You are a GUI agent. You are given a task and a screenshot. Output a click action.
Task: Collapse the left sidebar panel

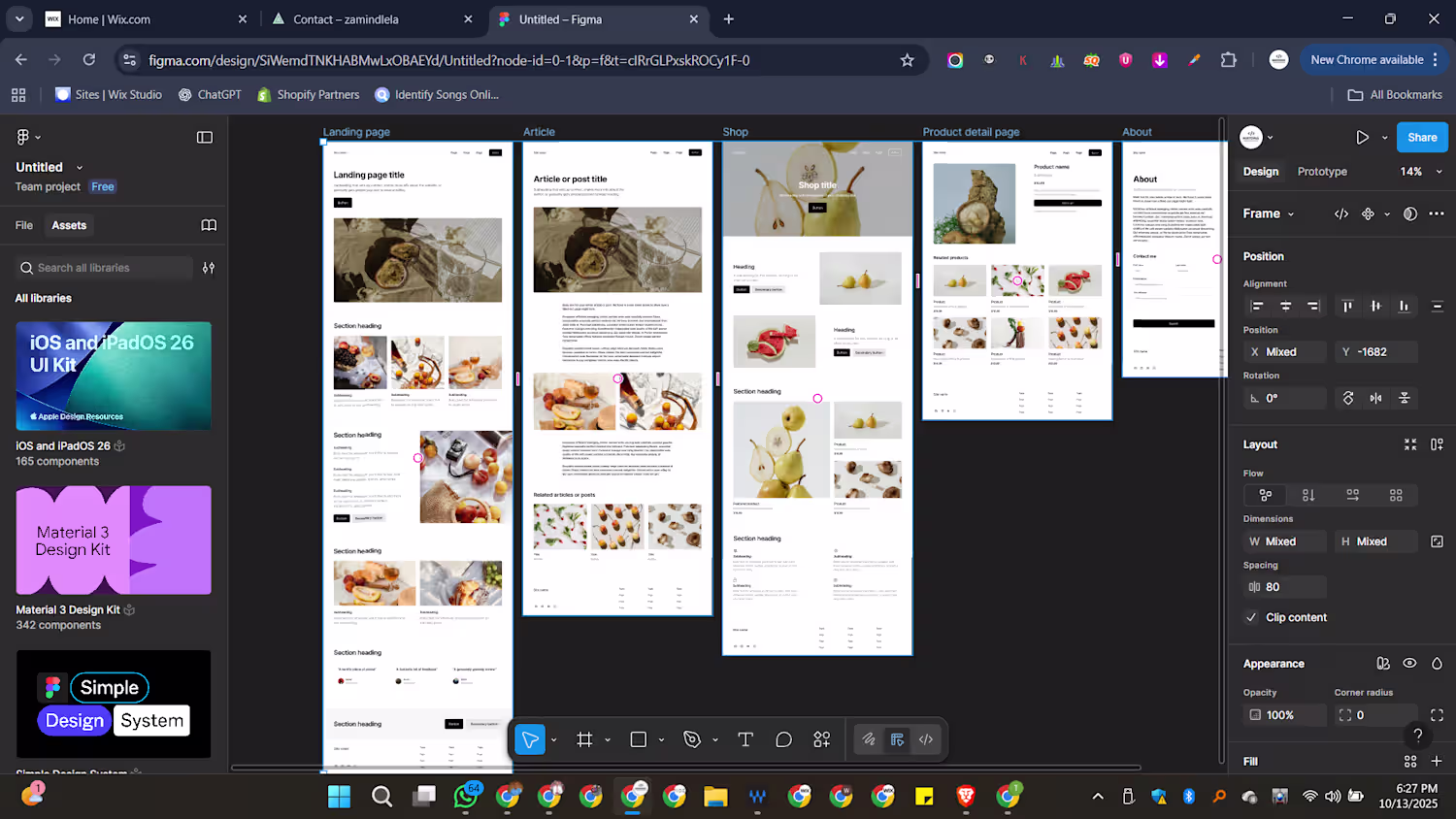[x=205, y=137]
